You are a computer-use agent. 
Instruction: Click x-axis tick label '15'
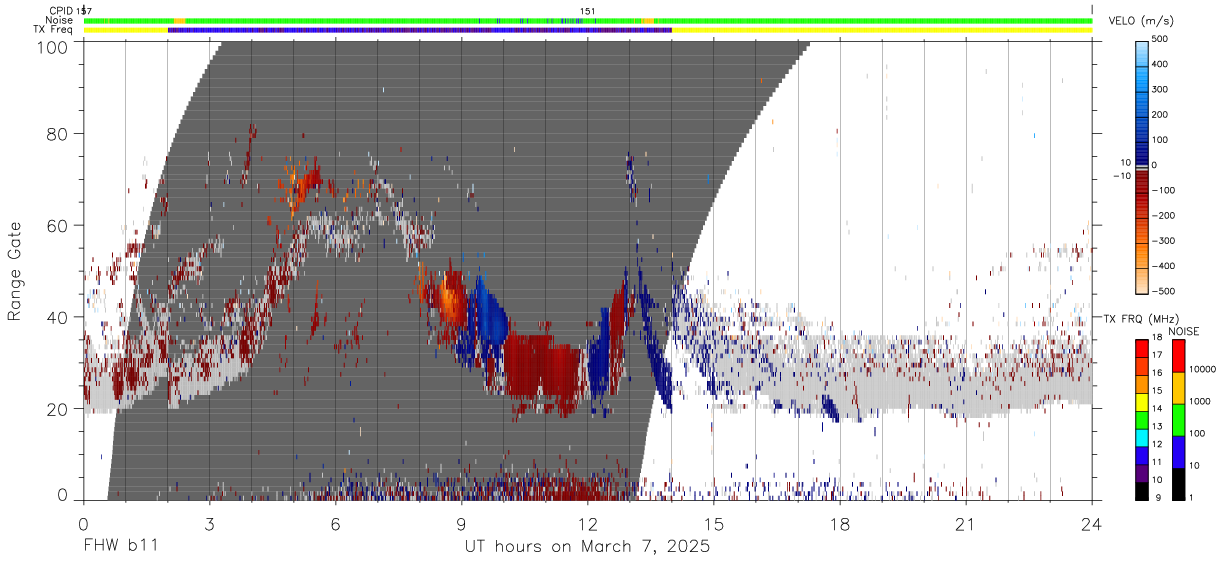click(x=713, y=524)
